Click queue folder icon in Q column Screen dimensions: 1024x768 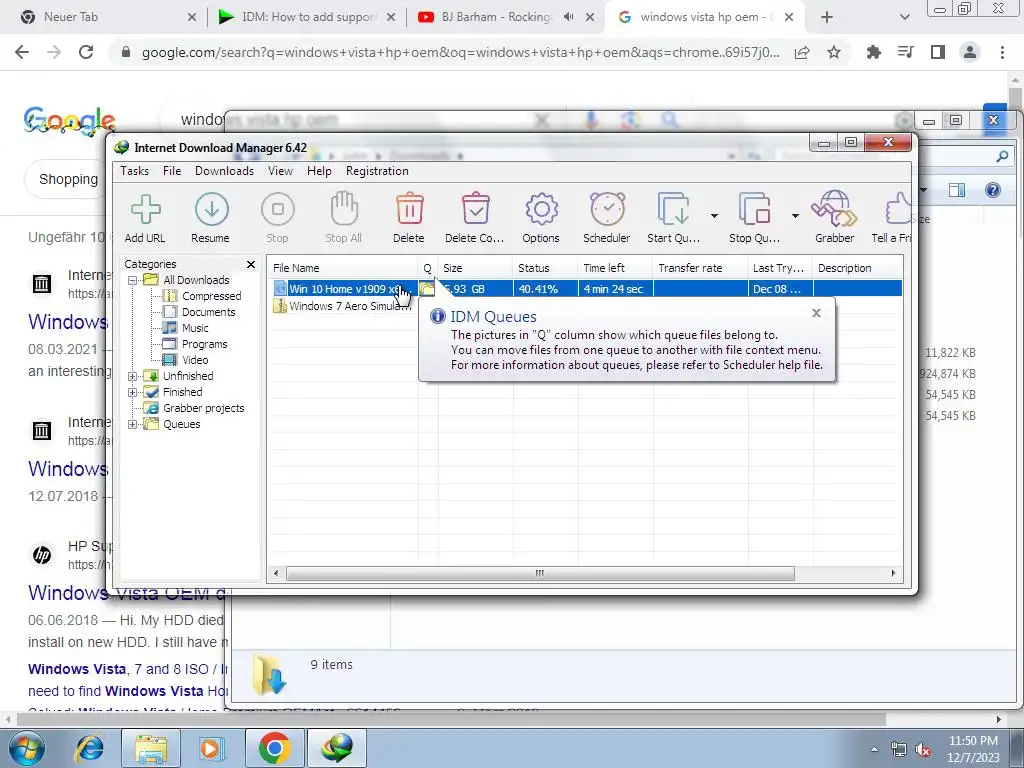[427, 289]
